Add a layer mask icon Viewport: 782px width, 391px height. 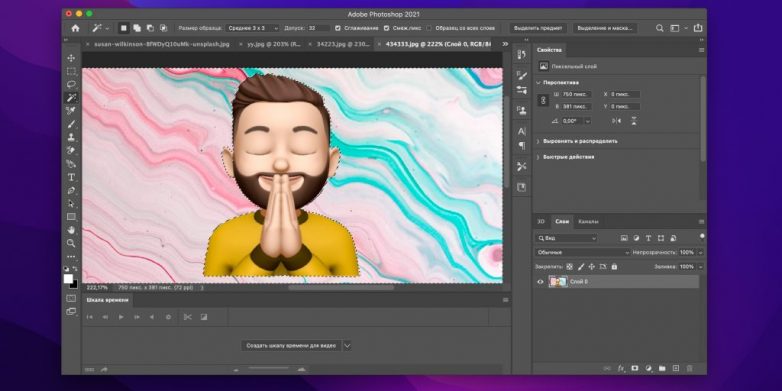[634, 369]
